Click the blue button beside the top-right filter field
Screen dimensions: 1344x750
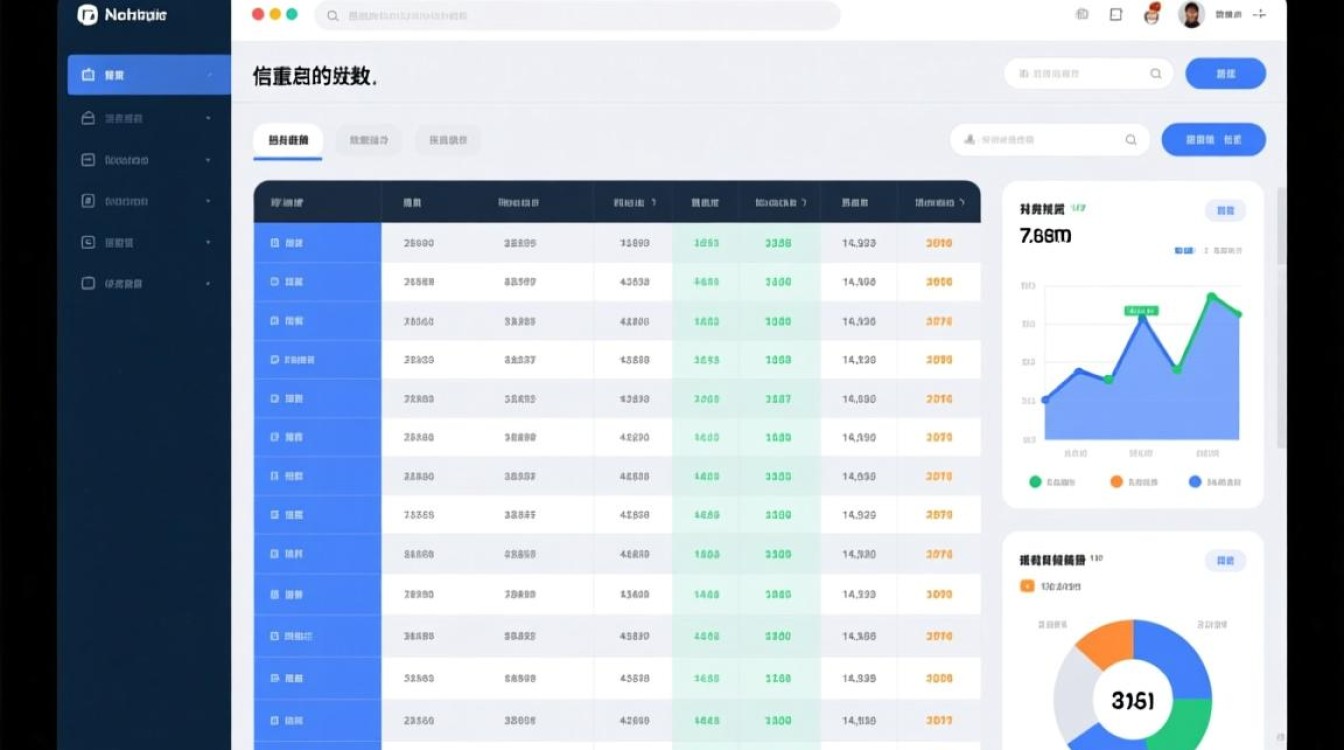[1225, 74]
